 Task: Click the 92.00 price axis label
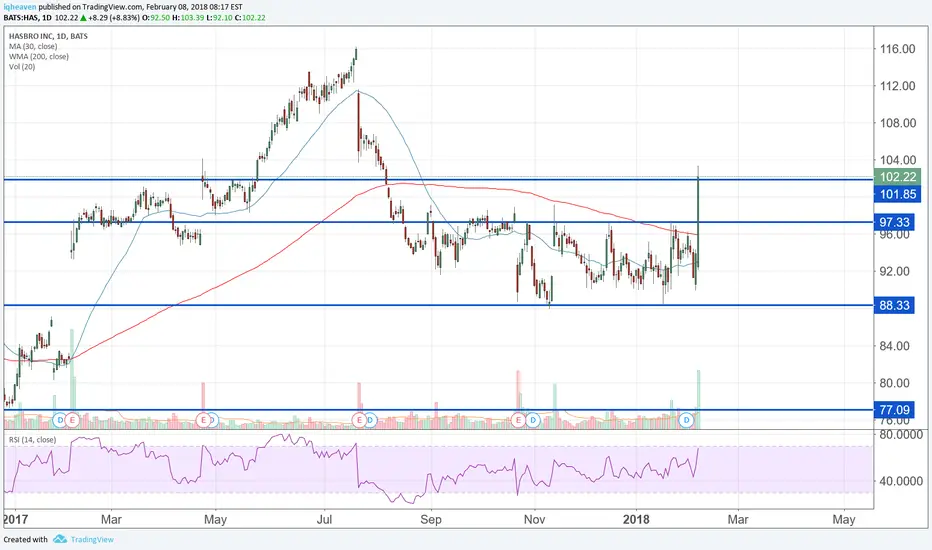tap(895, 271)
